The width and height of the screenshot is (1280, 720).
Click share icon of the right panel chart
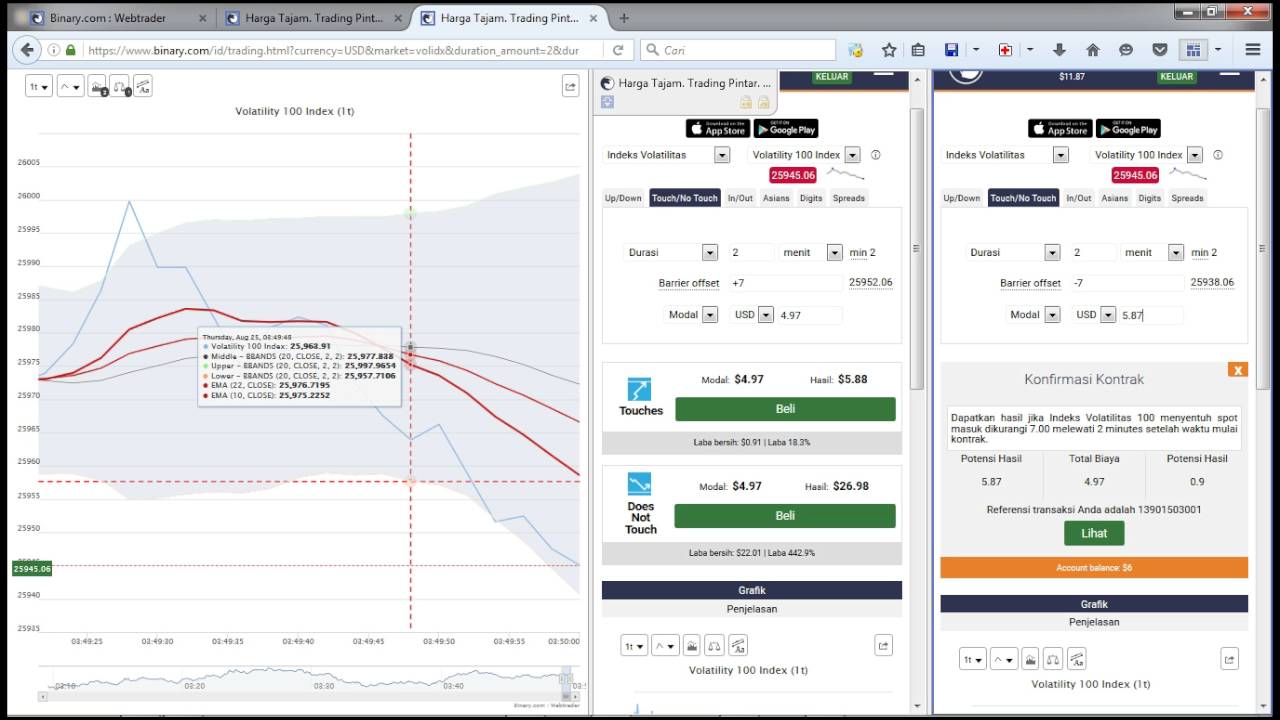(1230, 659)
